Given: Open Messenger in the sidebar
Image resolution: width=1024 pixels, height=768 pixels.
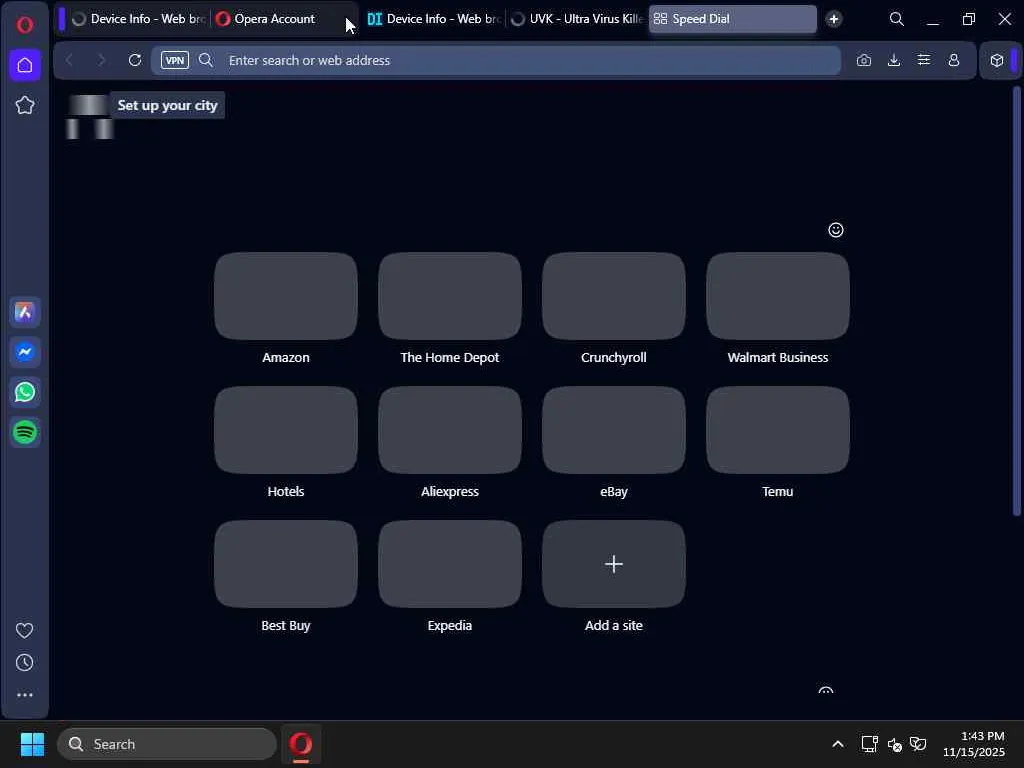Looking at the screenshot, I should [25, 352].
